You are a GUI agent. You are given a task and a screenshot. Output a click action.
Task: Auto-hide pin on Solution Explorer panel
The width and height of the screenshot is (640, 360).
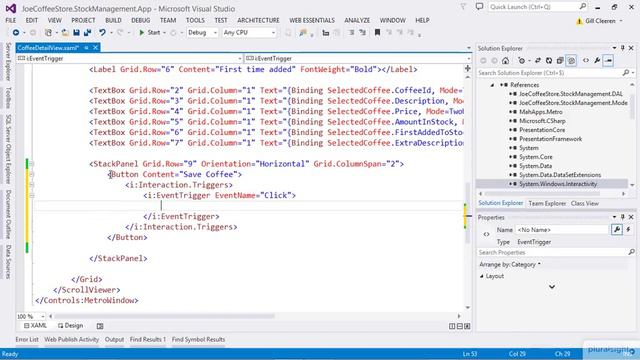click(623, 48)
